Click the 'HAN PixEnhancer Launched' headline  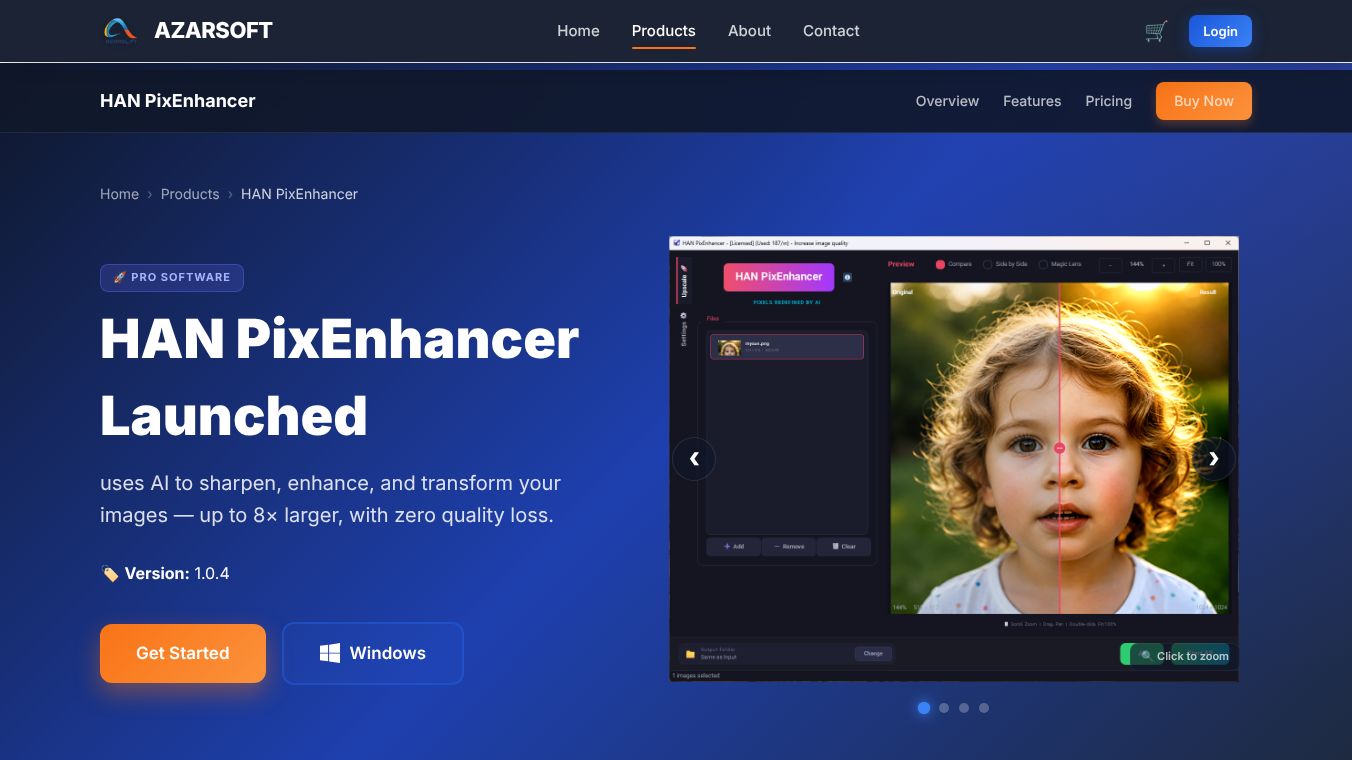point(339,377)
